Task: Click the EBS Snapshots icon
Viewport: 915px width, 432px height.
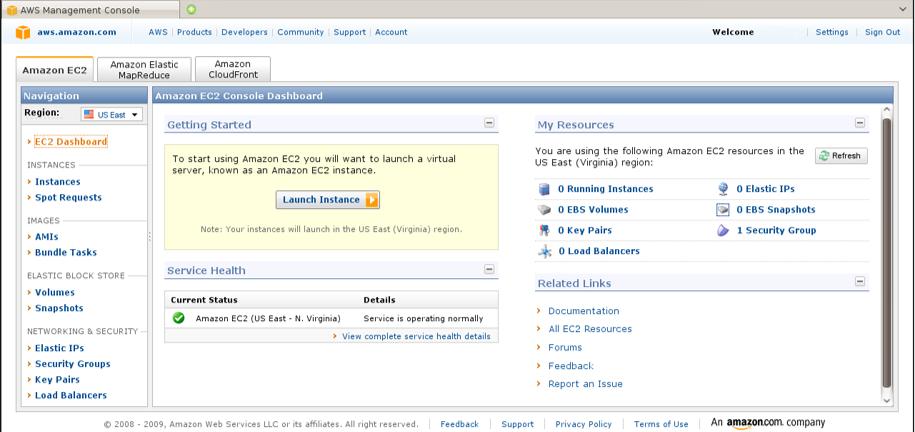Action: [x=723, y=210]
